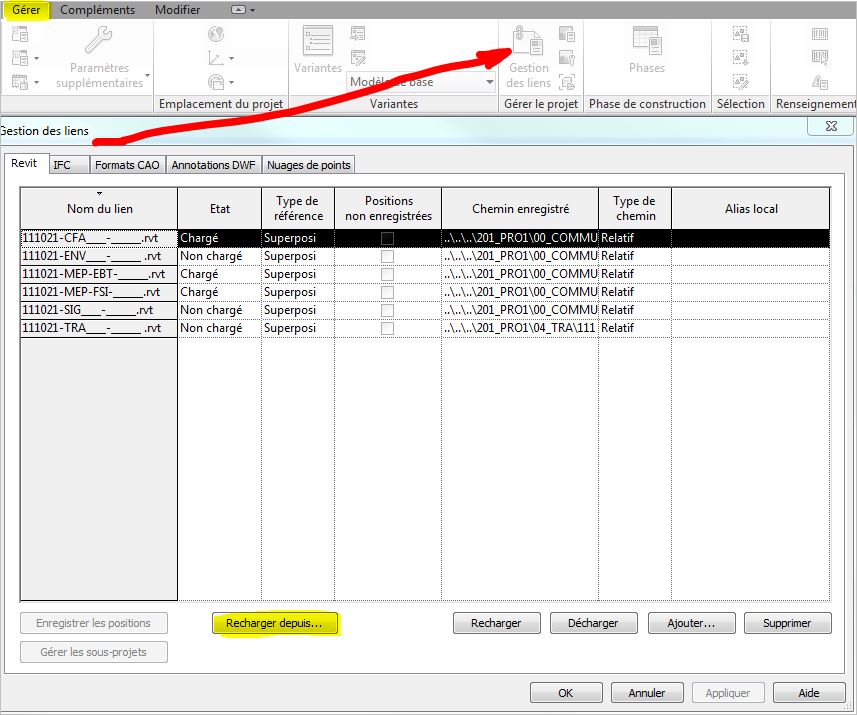Image resolution: width=857 pixels, height=715 pixels.
Task: Click the transfer standards icon at top left
Action: (x=21, y=33)
